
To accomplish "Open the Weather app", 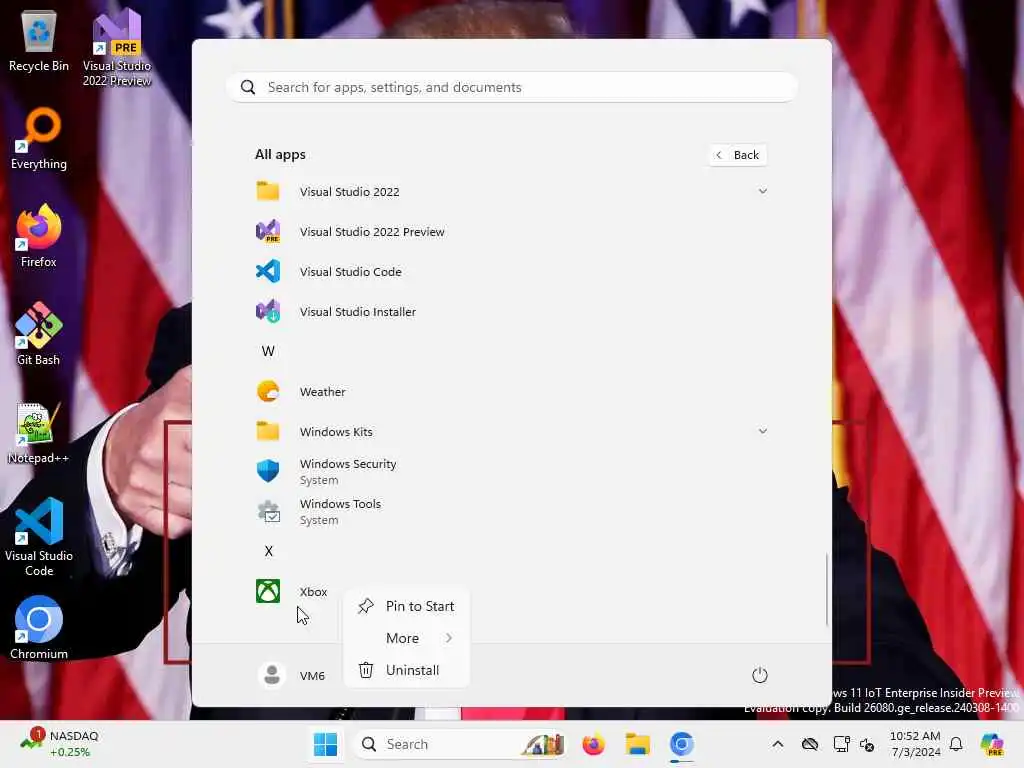I will [511, 392].
